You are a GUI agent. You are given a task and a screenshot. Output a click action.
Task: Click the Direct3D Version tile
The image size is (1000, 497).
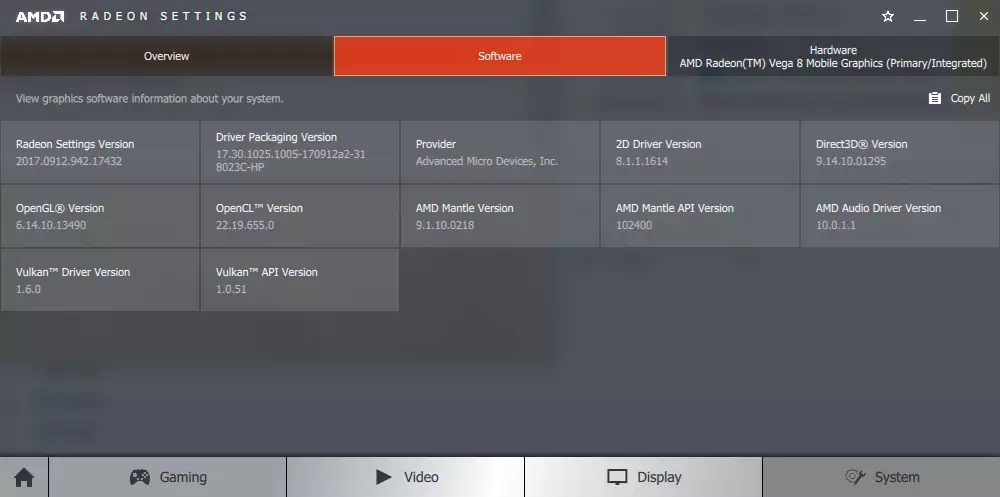[x=900, y=152]
